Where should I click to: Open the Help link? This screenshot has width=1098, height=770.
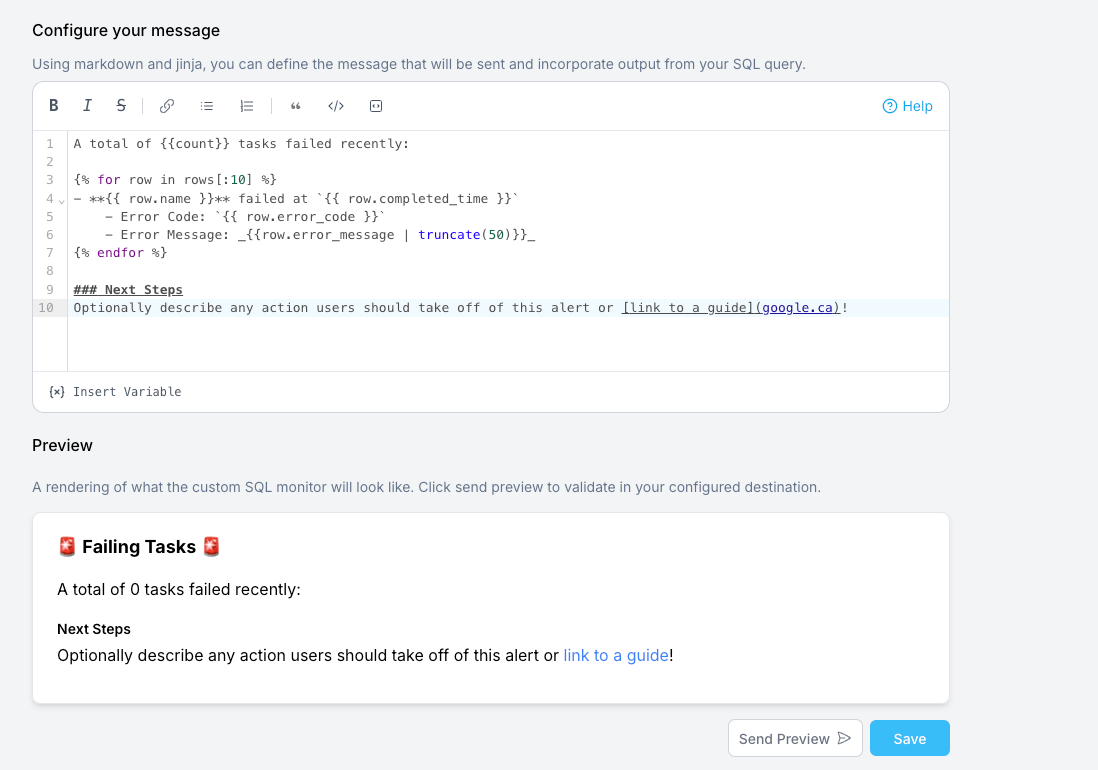click(908, 106)
